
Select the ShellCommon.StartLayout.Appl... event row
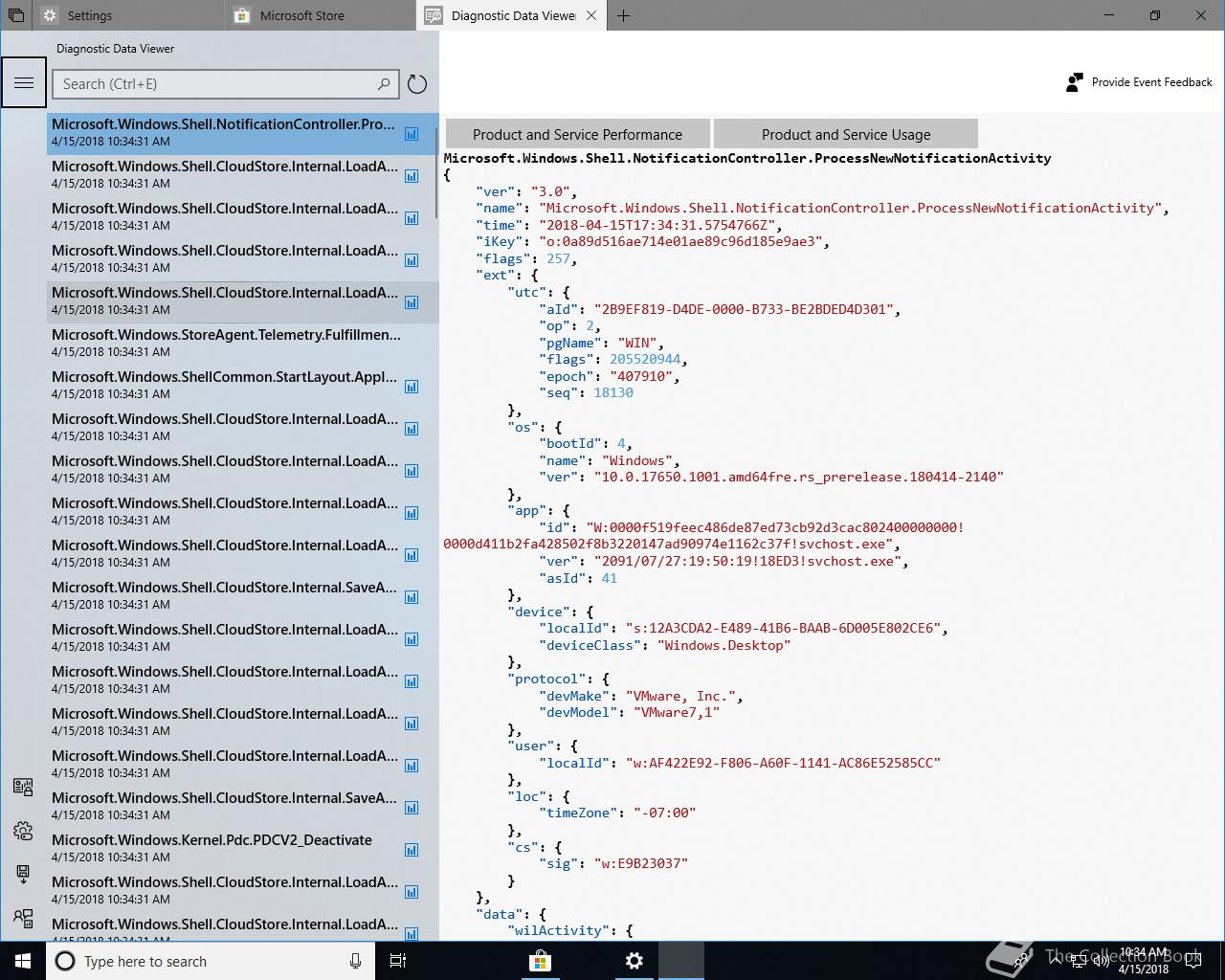(x=242, y=386)
